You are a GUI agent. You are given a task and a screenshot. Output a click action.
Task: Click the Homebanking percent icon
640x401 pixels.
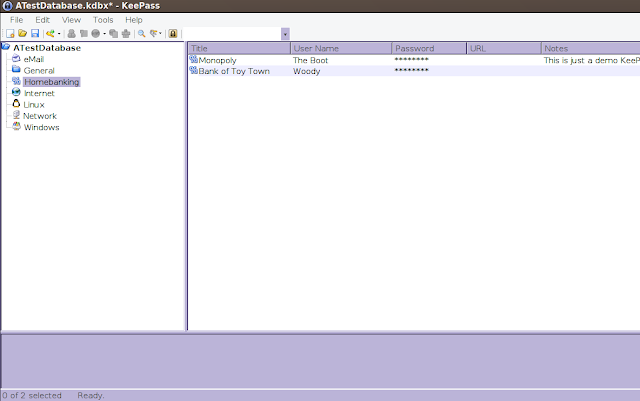(16, 81)
